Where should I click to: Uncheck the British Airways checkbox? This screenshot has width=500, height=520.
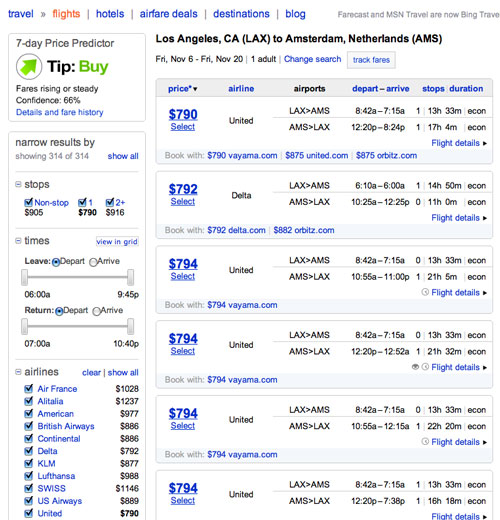click(29, 426)
